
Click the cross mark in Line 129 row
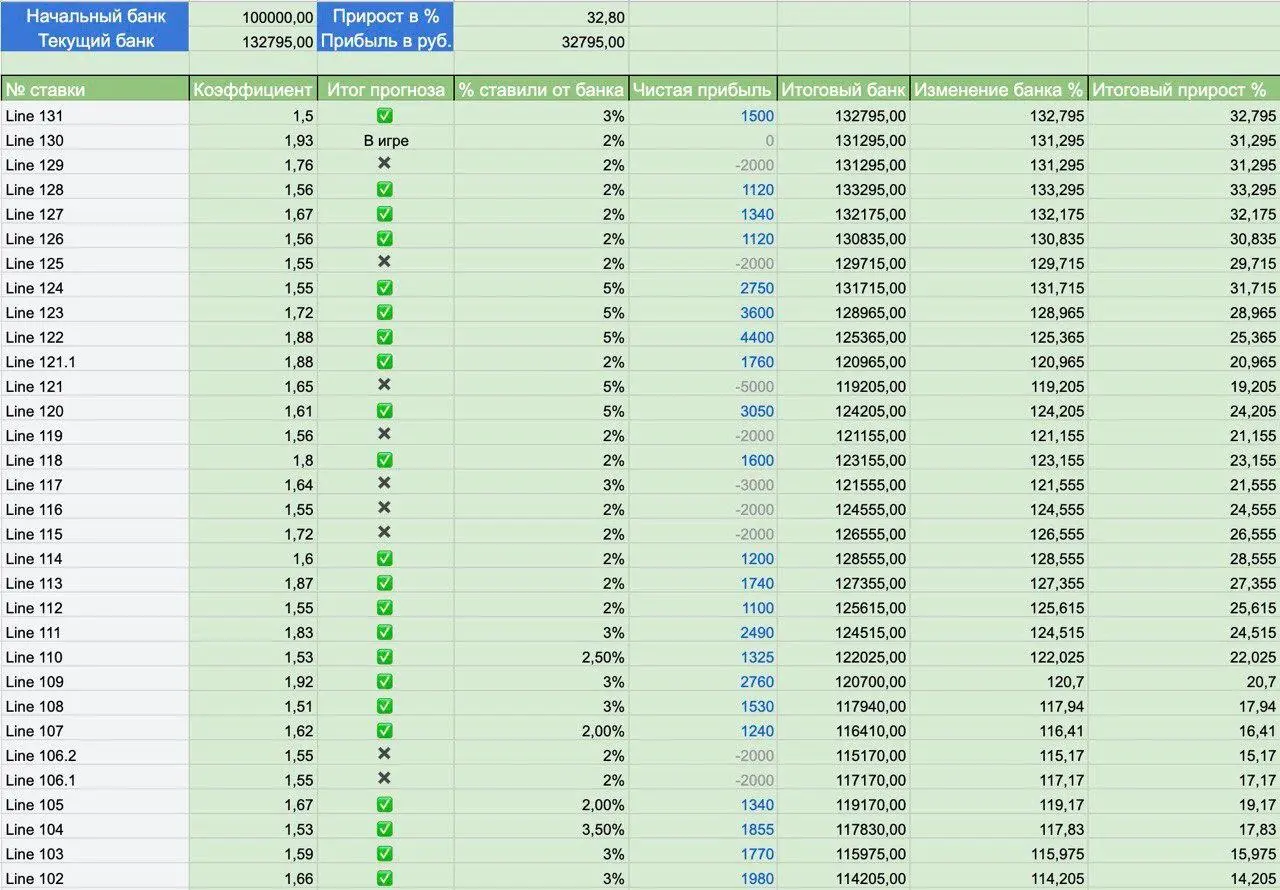(x=385, y=164)
